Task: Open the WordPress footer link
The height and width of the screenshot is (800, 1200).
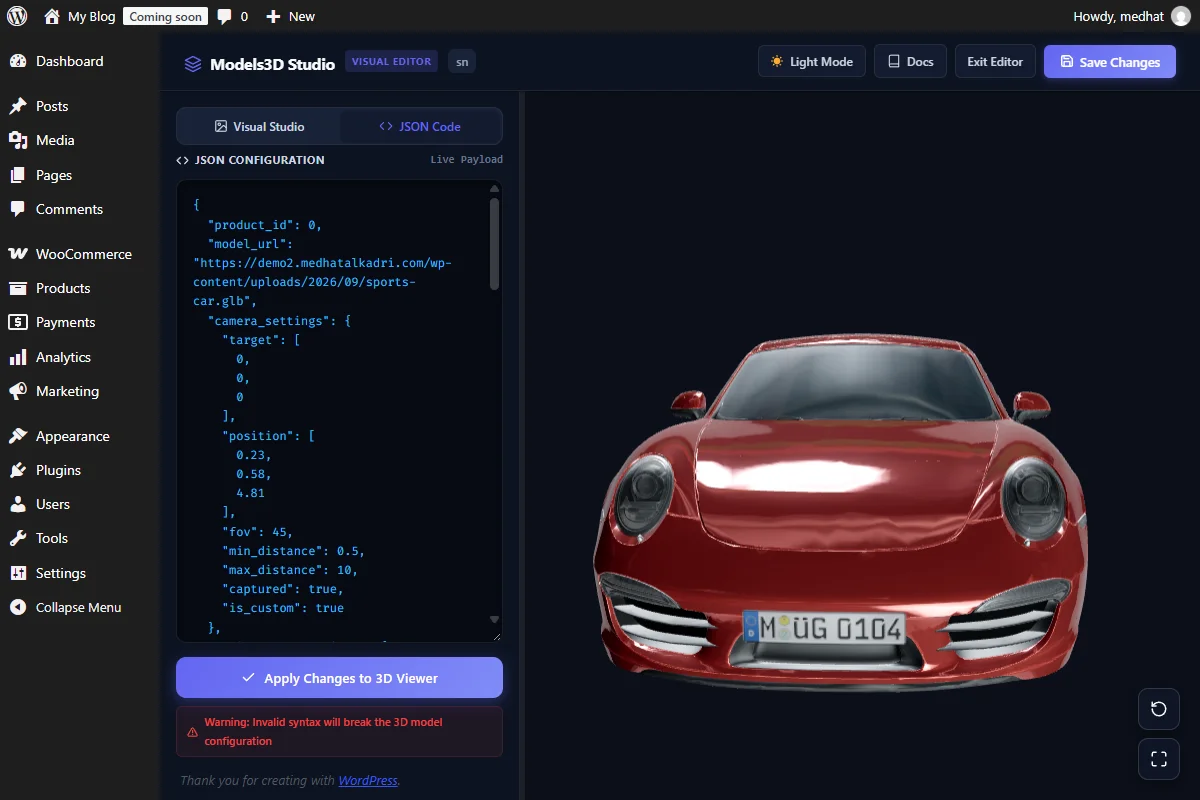Action: [x=368, y=780]
